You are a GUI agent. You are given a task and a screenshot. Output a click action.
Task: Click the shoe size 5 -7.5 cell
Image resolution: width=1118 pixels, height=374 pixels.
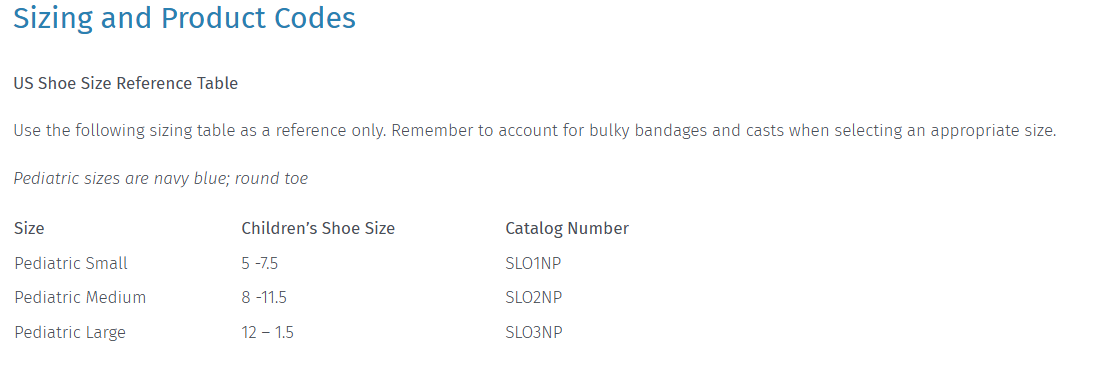coord(260,264)
